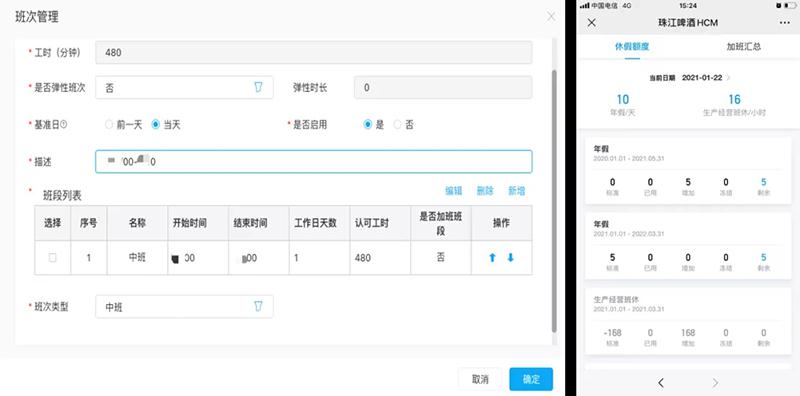
Task: Open the 是否弹性班次 dropdown
Action: coord(184,87)
